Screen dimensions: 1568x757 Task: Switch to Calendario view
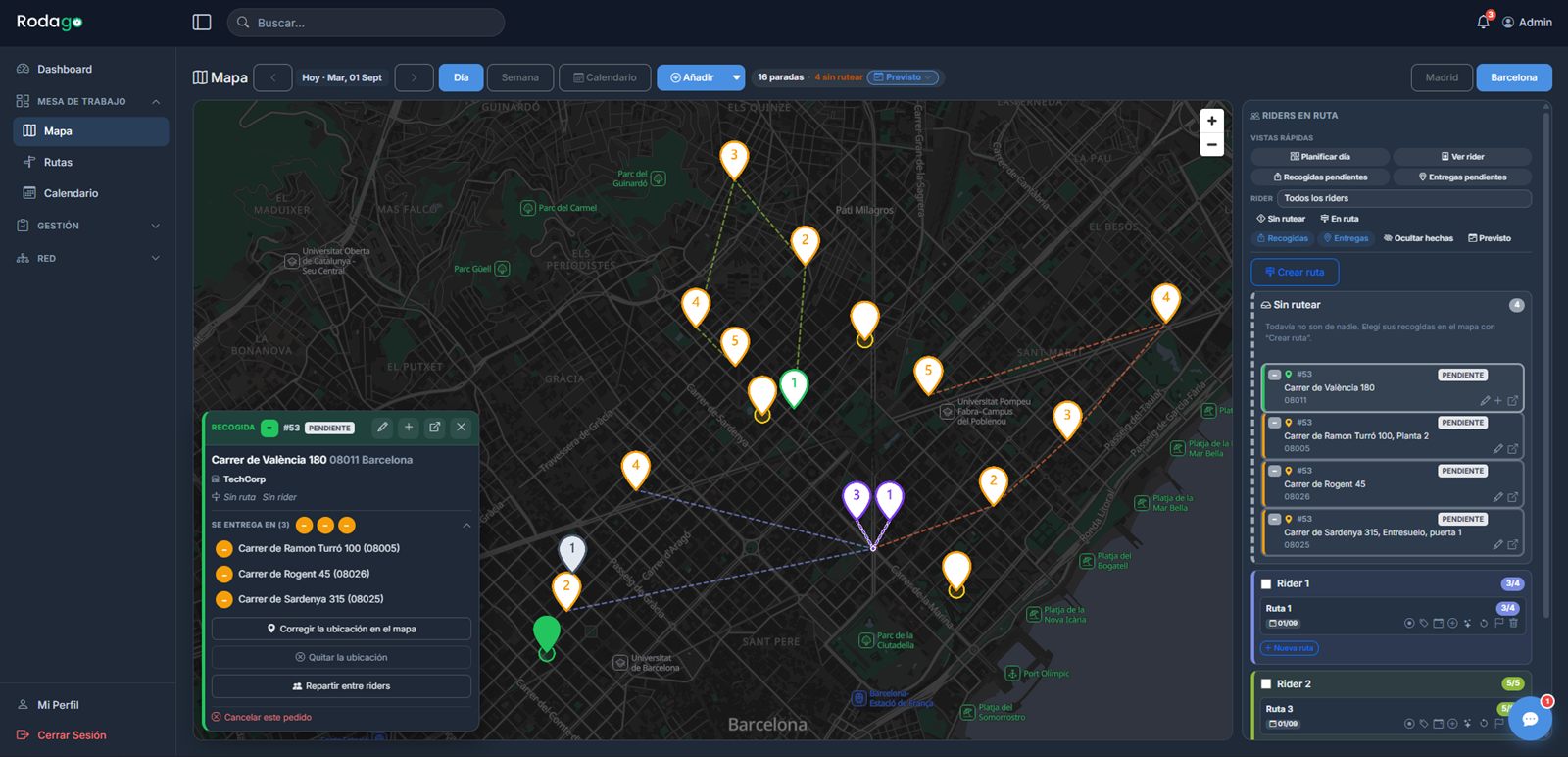pyautogui.click(x=605, y=77)
